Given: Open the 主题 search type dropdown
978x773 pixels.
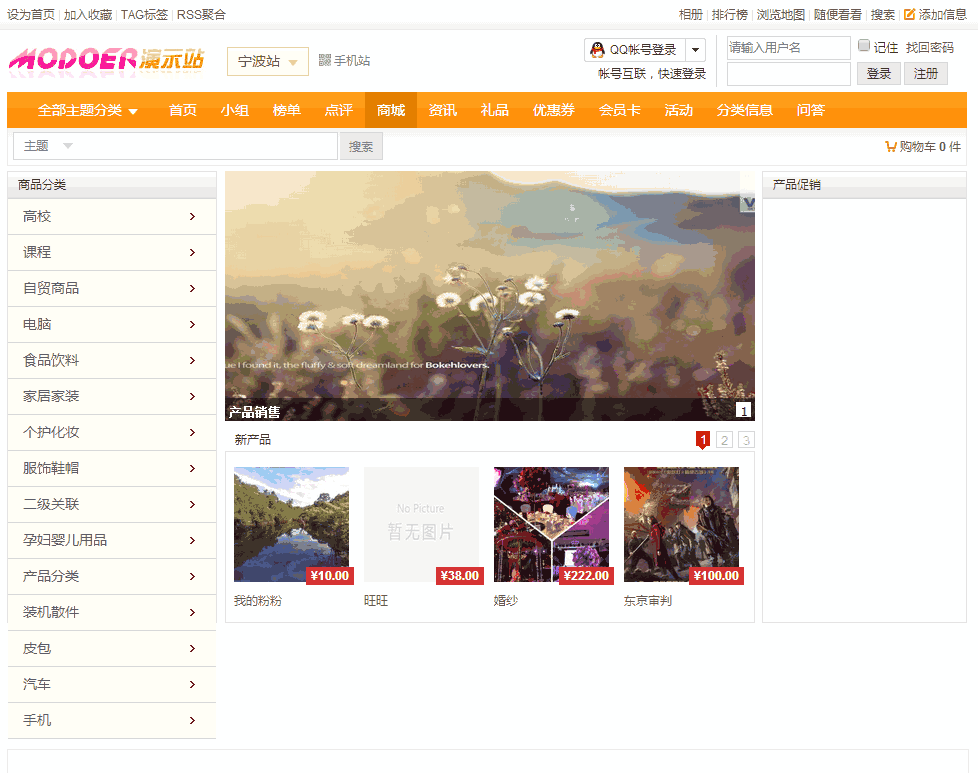Looking at the screenshot, I should coord(68,146).
